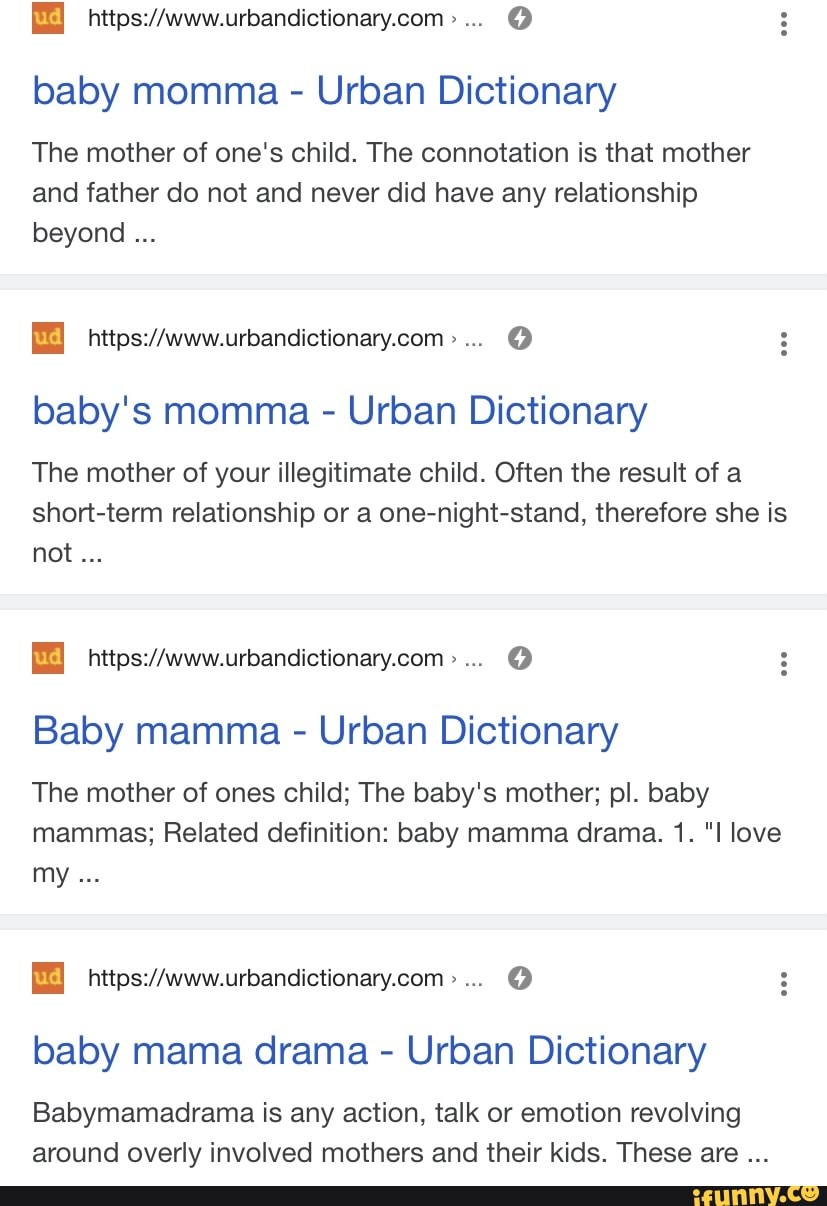Open the 'baby mama drama - Urban Dictionary' result

(369, 1051)
